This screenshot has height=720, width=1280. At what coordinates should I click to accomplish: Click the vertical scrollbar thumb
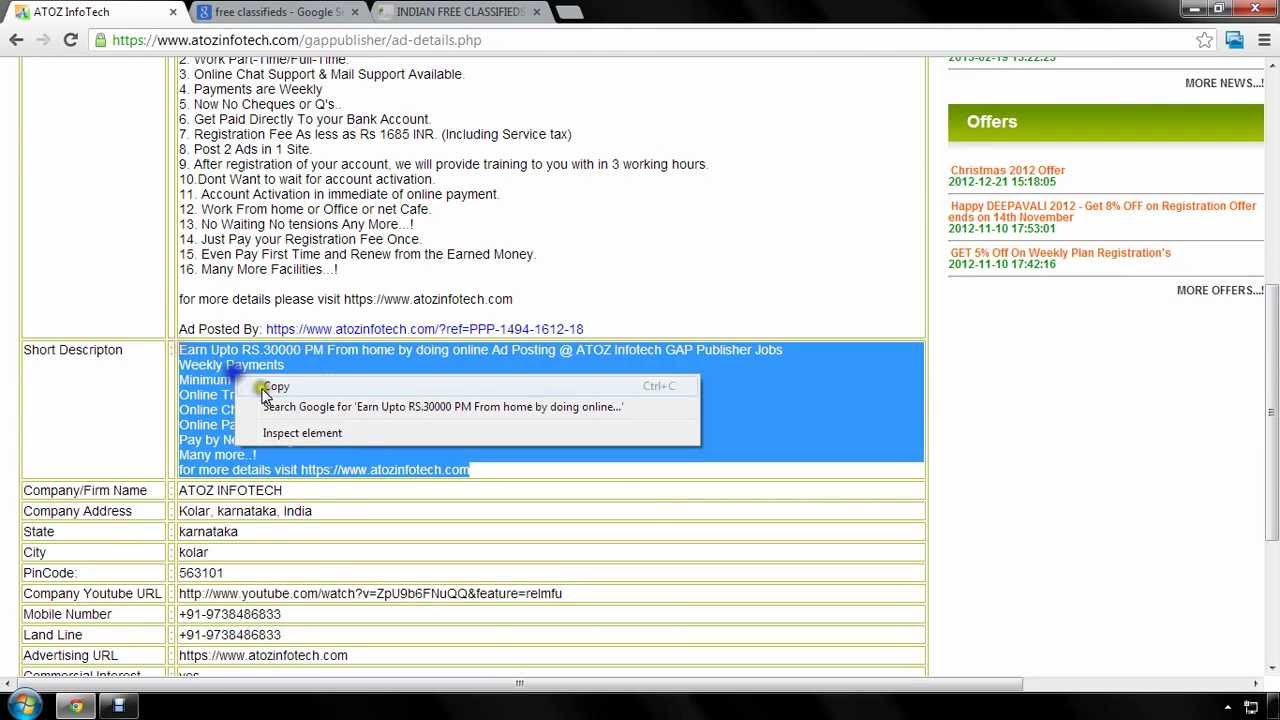pyautogui.click(x=1272, y=412)
